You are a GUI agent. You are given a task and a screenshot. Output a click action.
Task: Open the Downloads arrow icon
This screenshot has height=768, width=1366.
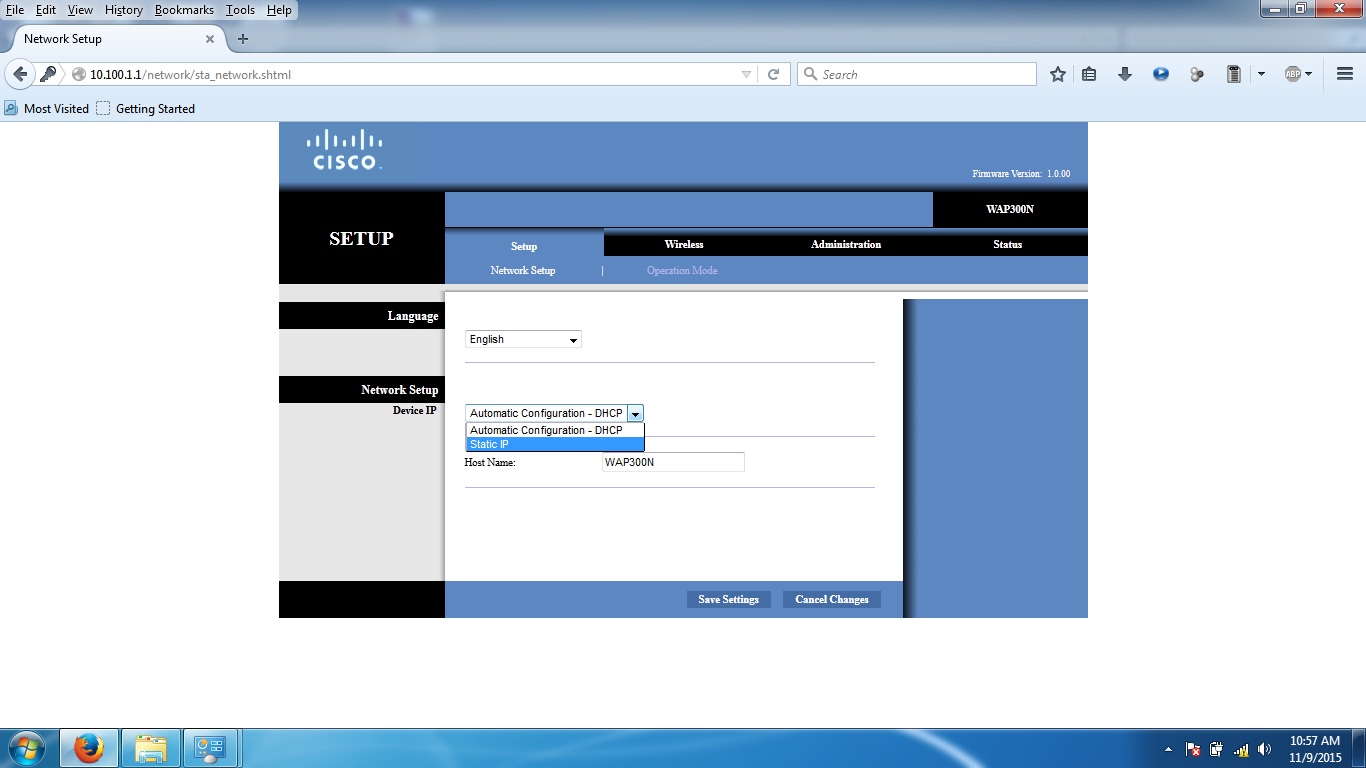(1124, 74)
